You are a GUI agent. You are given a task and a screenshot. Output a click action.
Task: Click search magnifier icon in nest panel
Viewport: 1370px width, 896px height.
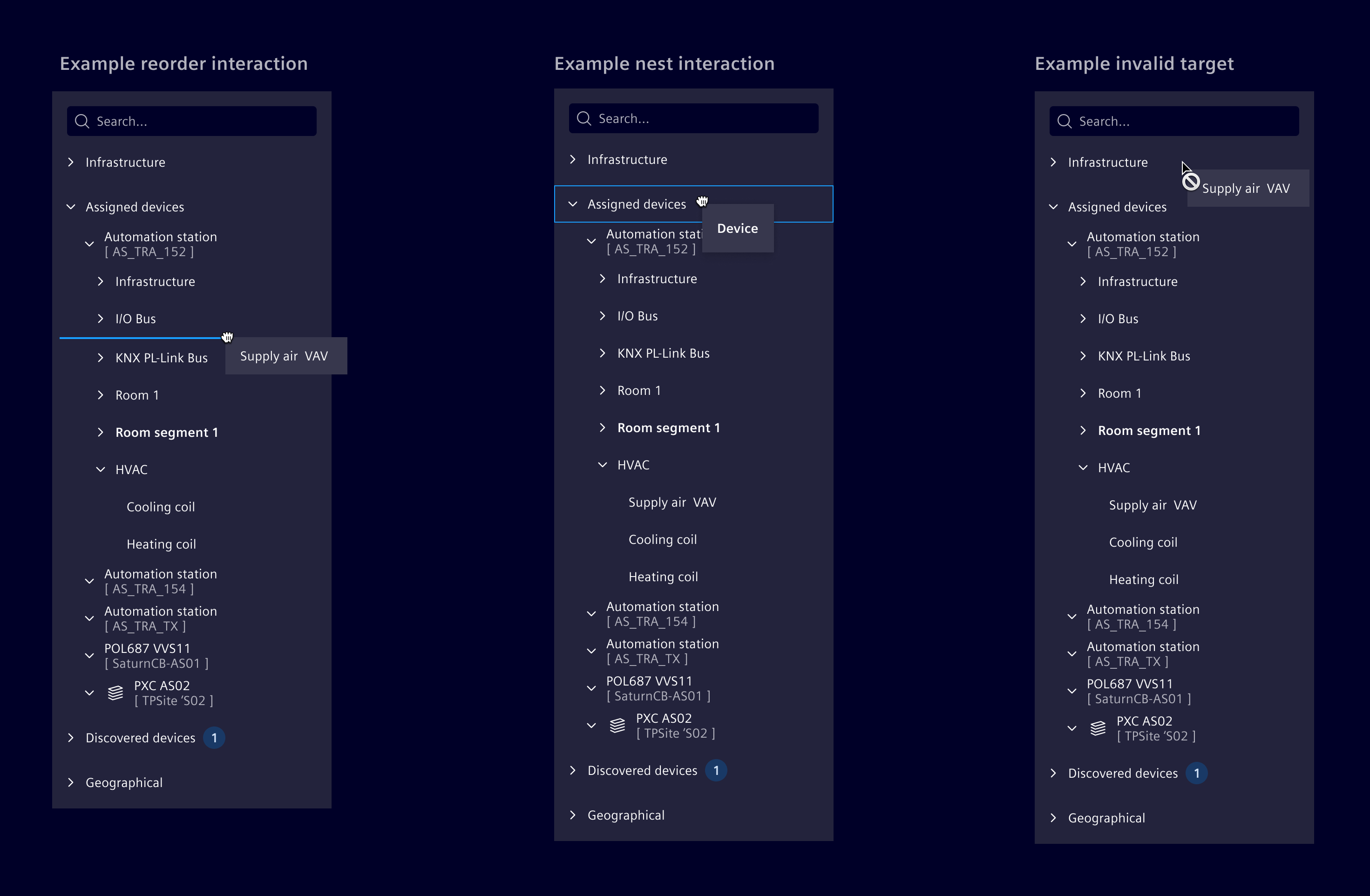tap(583, 118)
